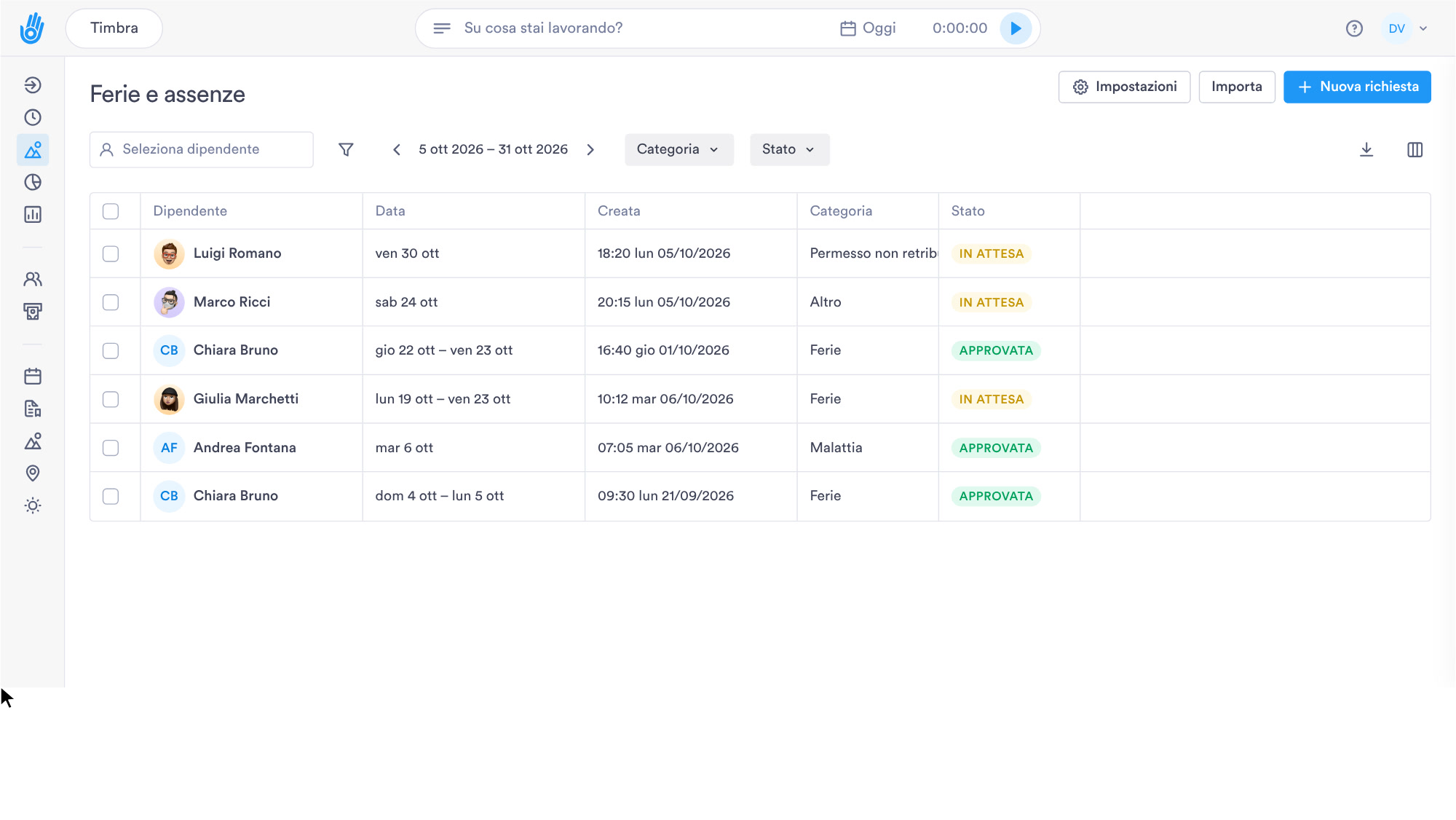Viewport: 1456px width, 820px height.
Task: Click the Timbra button
Action: (x=114, y=28)
